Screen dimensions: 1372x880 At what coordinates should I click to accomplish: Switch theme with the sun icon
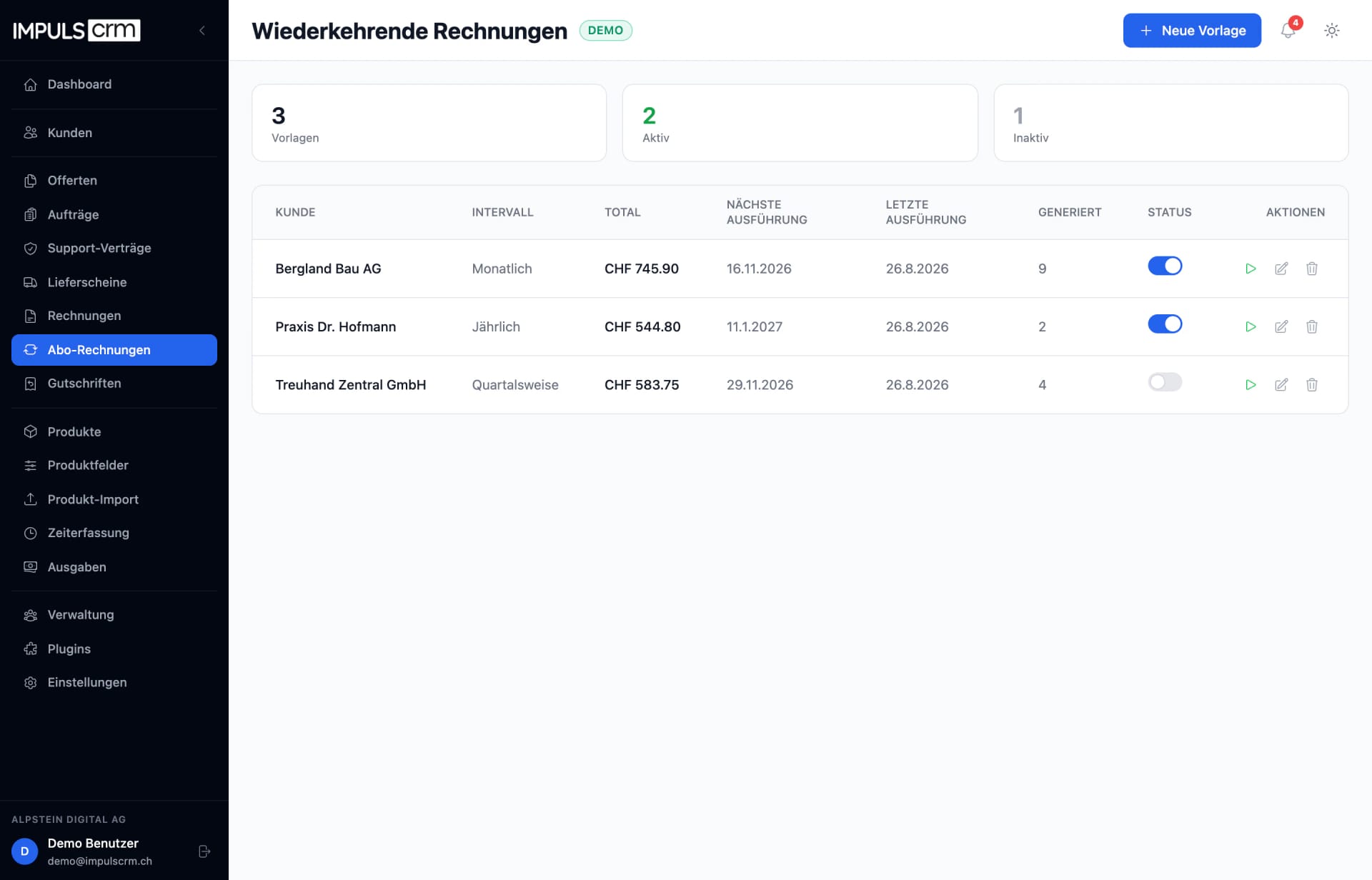[1331, 31]
